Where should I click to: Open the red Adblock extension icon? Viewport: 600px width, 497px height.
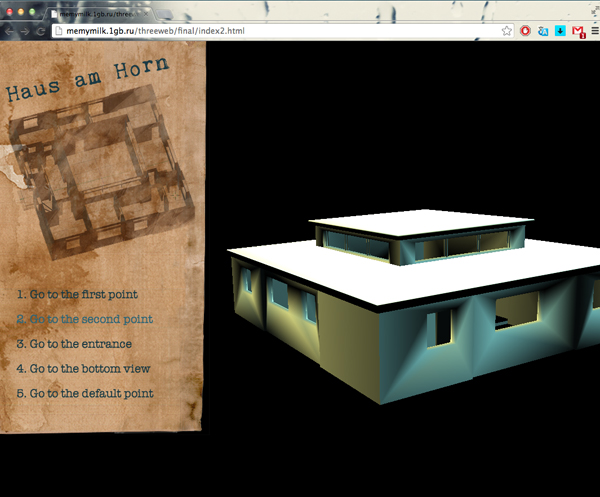click(x=525, y=31)
